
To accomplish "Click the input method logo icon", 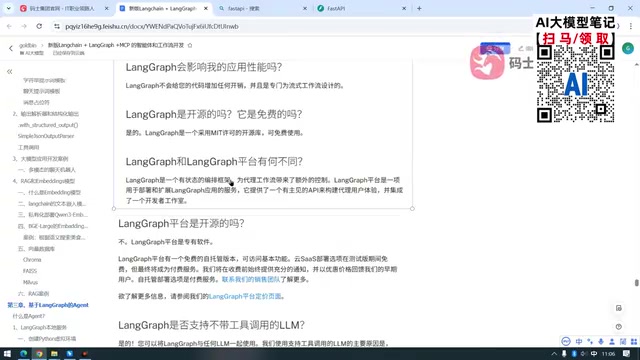I will tap(566, 341).
